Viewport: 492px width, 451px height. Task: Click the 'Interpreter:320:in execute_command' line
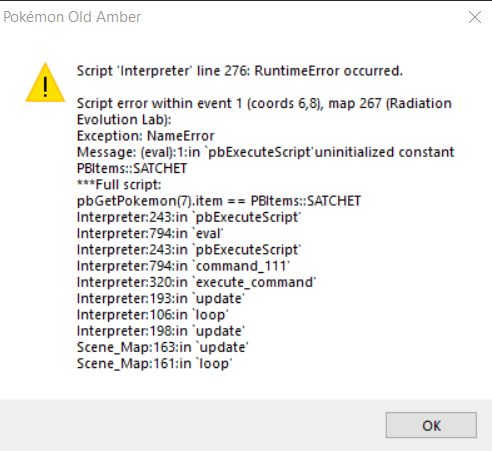tap(196, 283)
